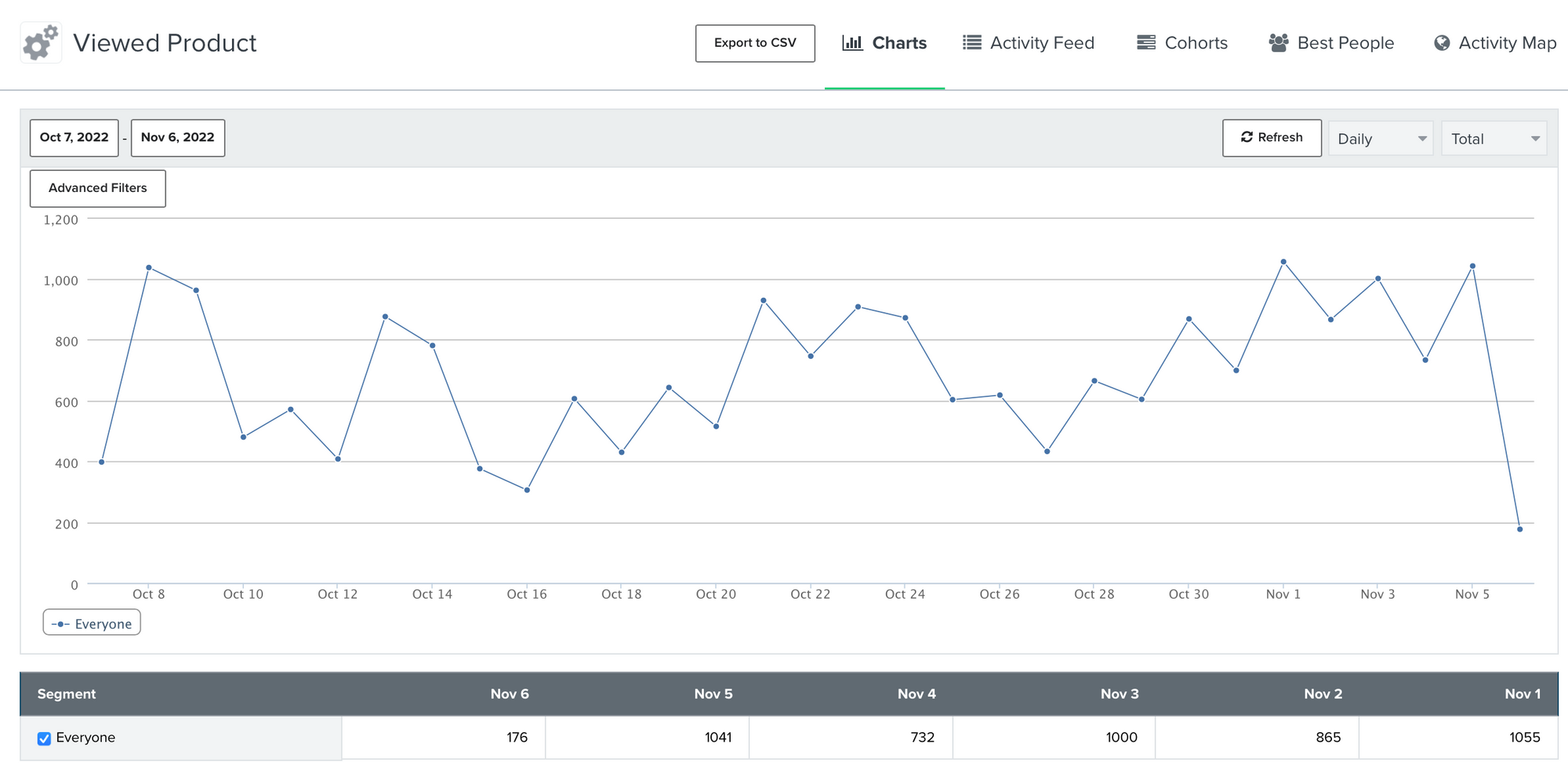1568x769 pixels.
Task: Click the Cohorts table icon
Action: tap(1146, 43)
